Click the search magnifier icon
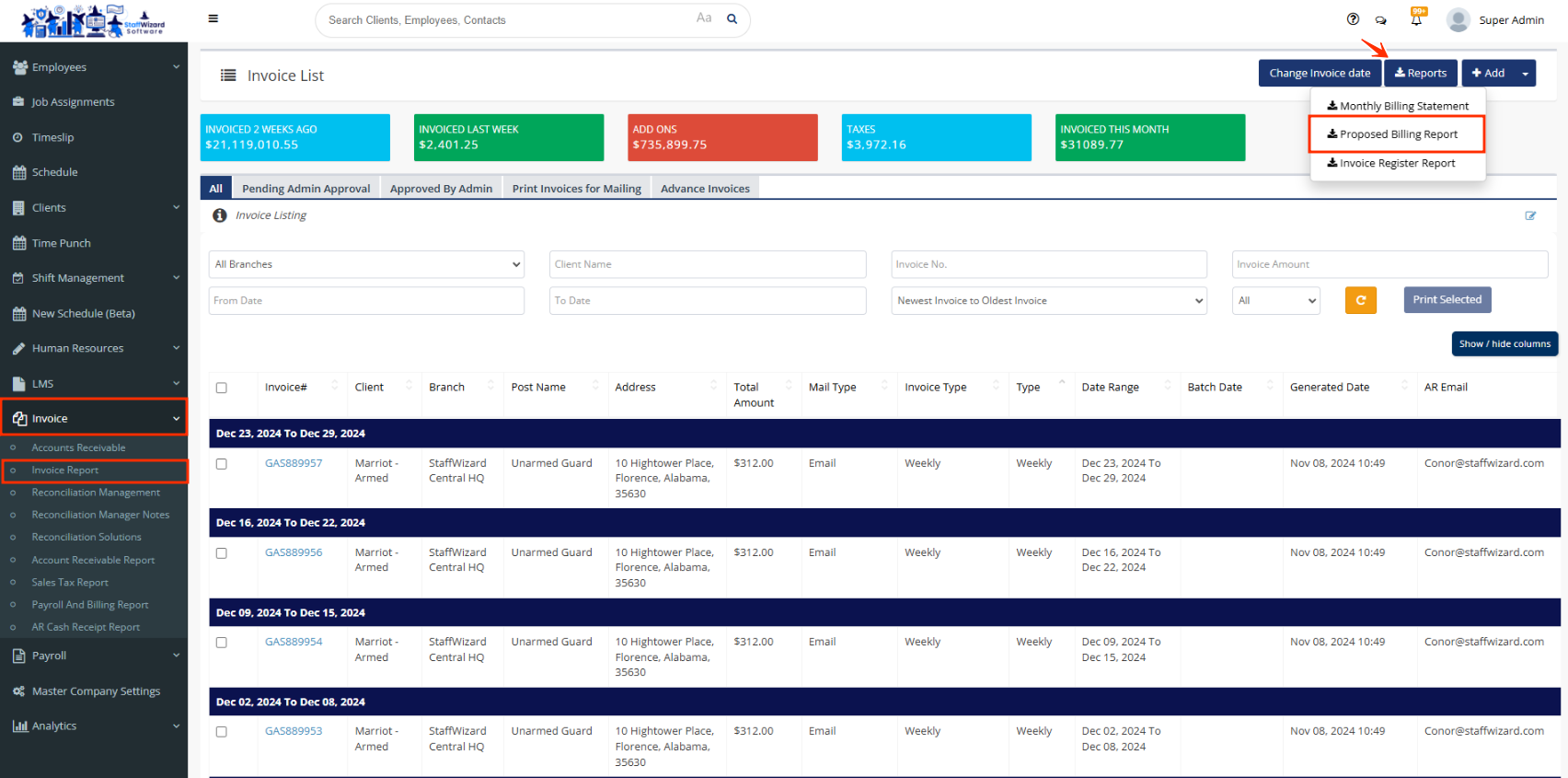This screenshot has height=778, width=1568. 732,18
